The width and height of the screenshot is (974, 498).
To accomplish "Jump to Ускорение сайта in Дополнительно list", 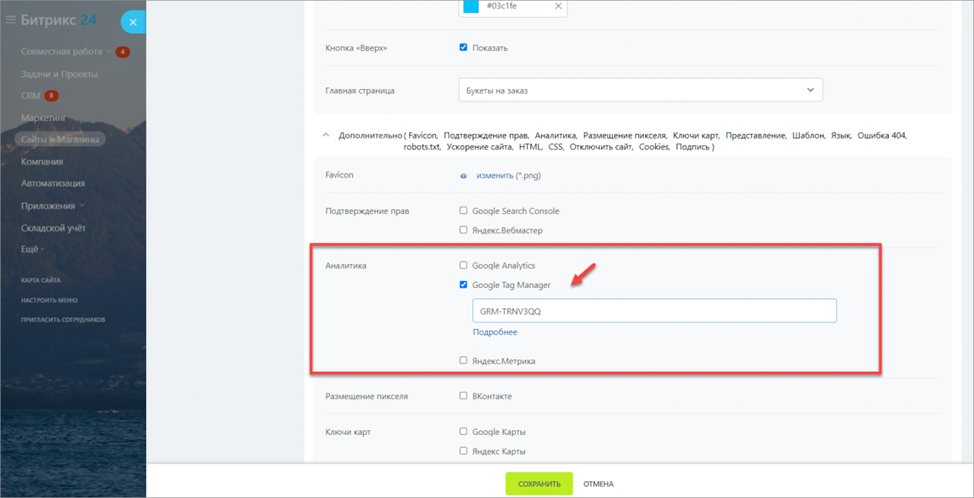I will [478, 147].
